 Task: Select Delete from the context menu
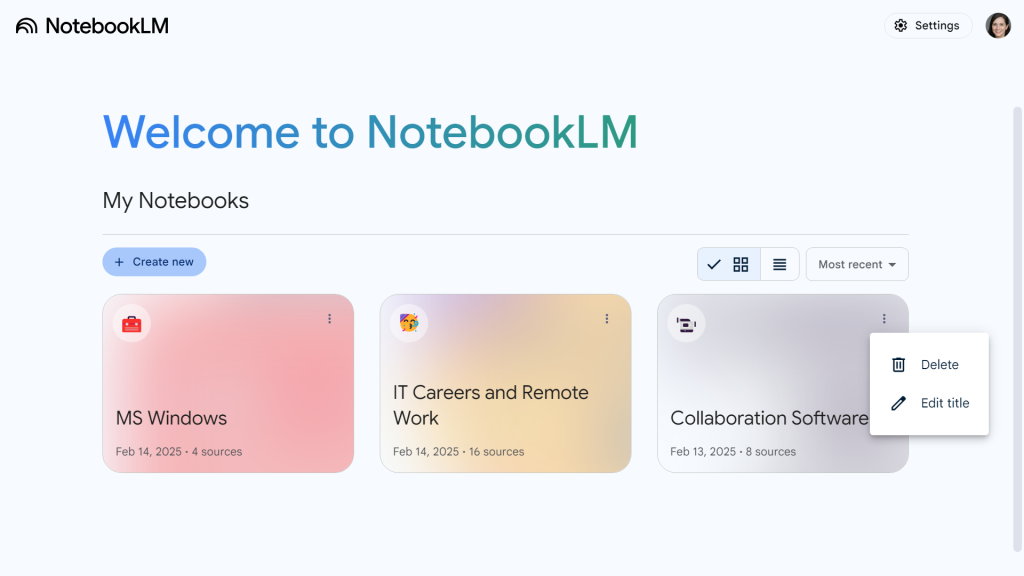click(x=939, y=365)
